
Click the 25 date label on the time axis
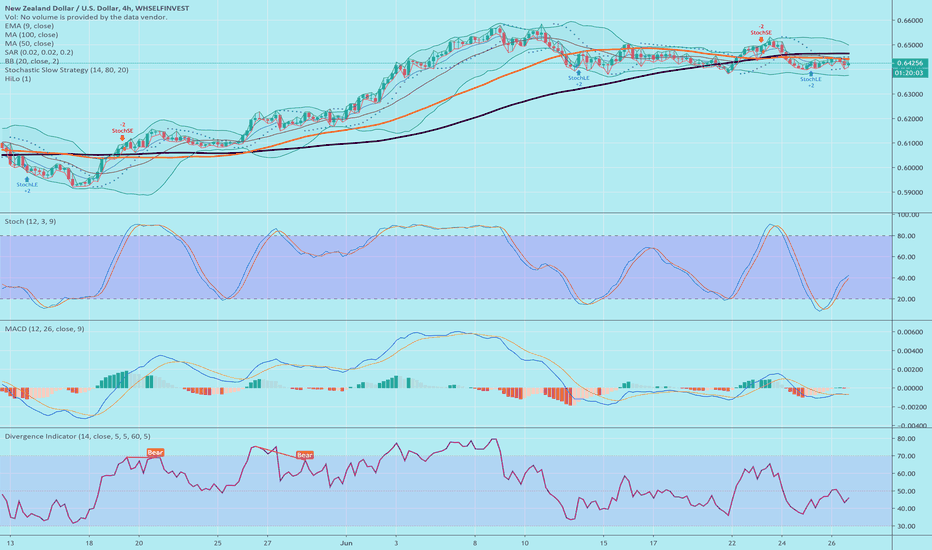coord(218,543)
